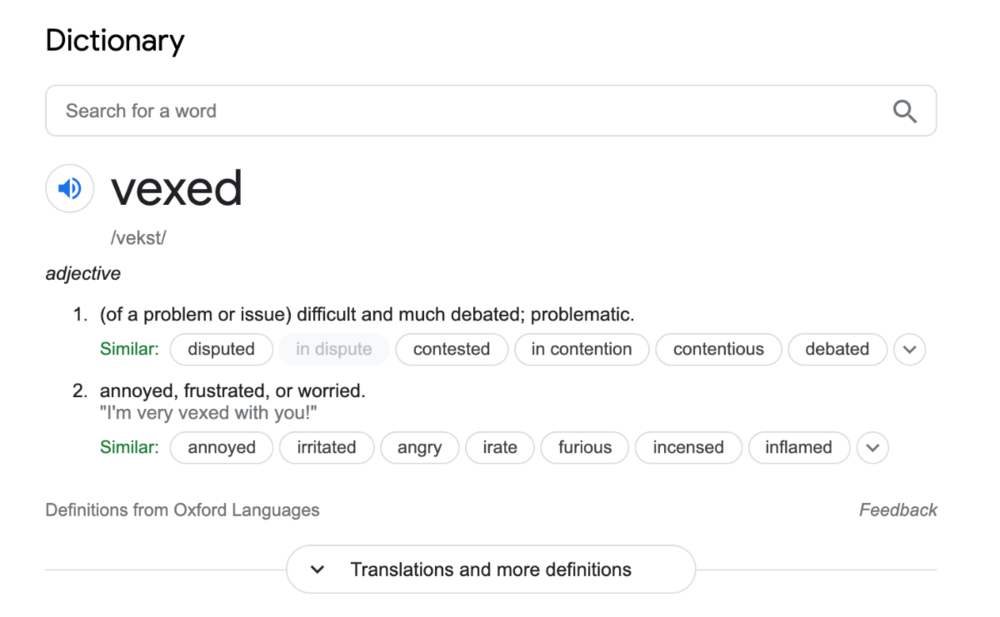Open the 'in contention' synonym
This screenshot has width=1000, height=617.
point(581,350)
